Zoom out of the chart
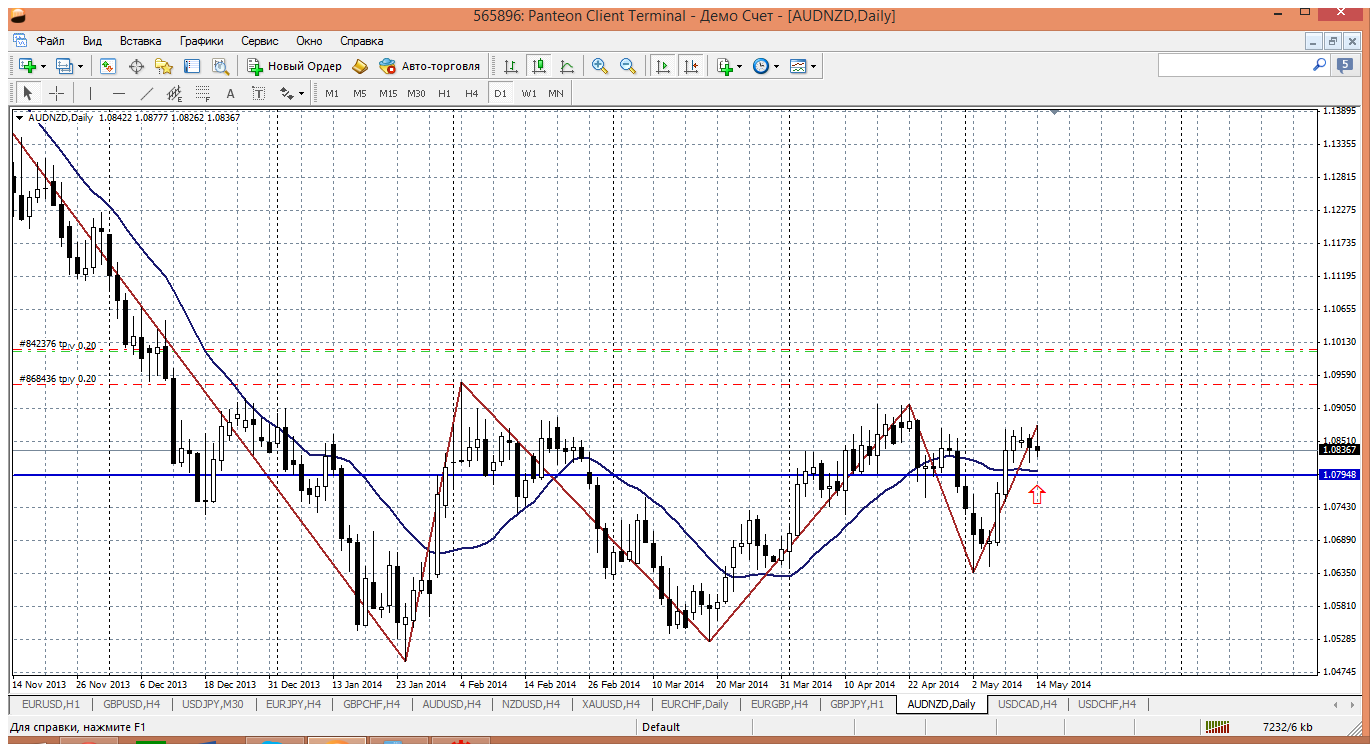This screenshot has width=1370, height=744. point(628,66)
